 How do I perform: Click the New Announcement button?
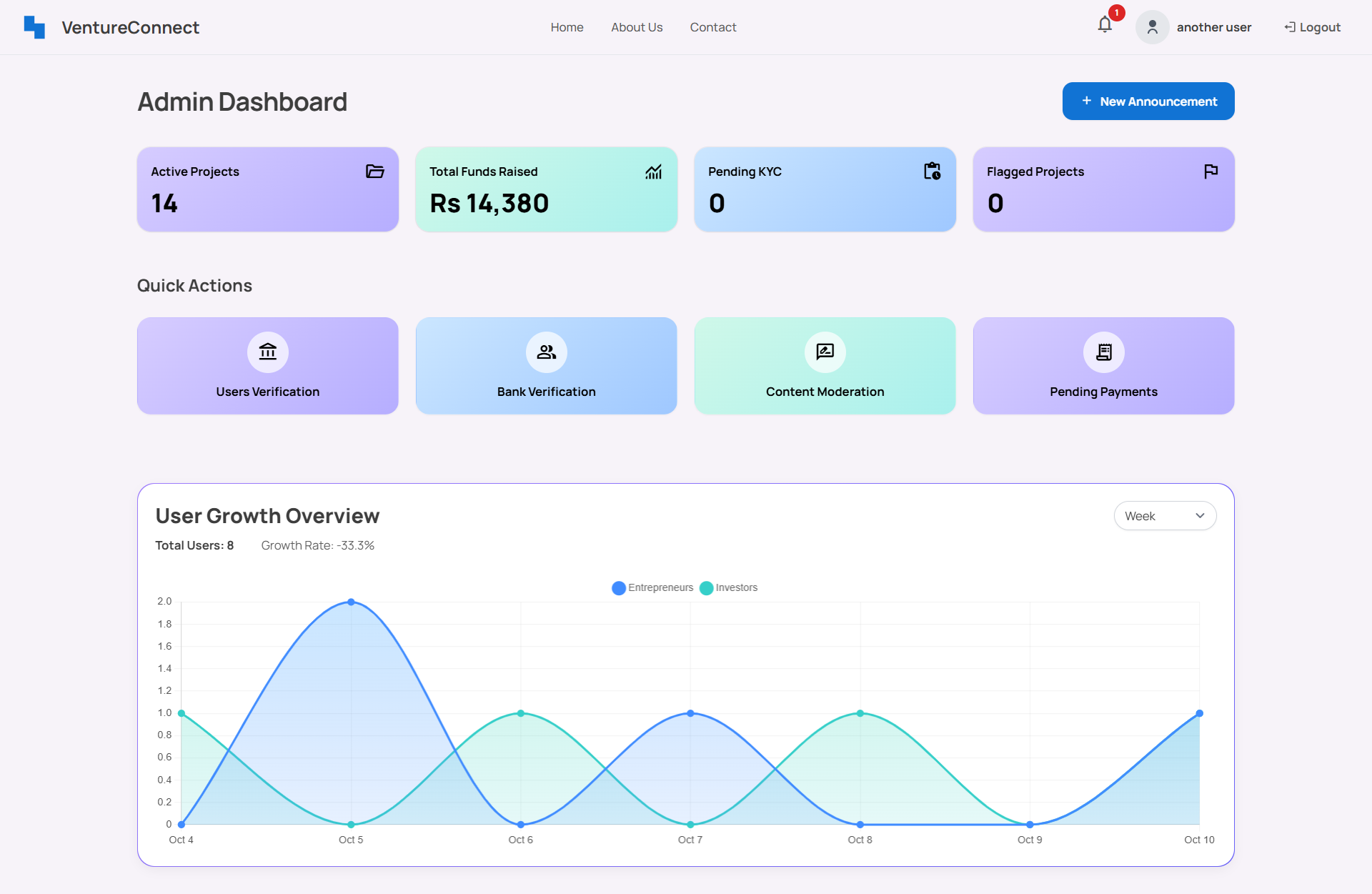pos(1148,101)
